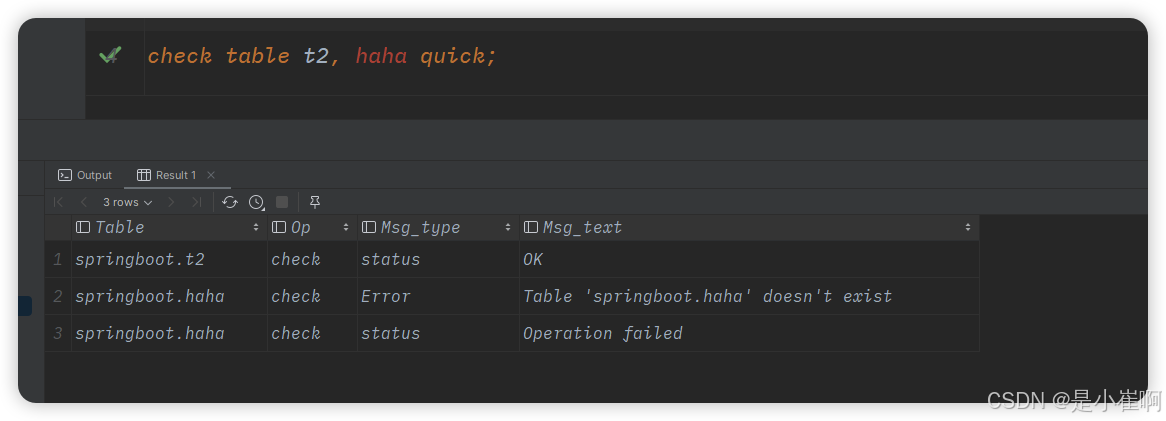Screen dimensions: 1166x421
Task: Click the 'Operation failed' message cell
Action: tap(602, 333)
